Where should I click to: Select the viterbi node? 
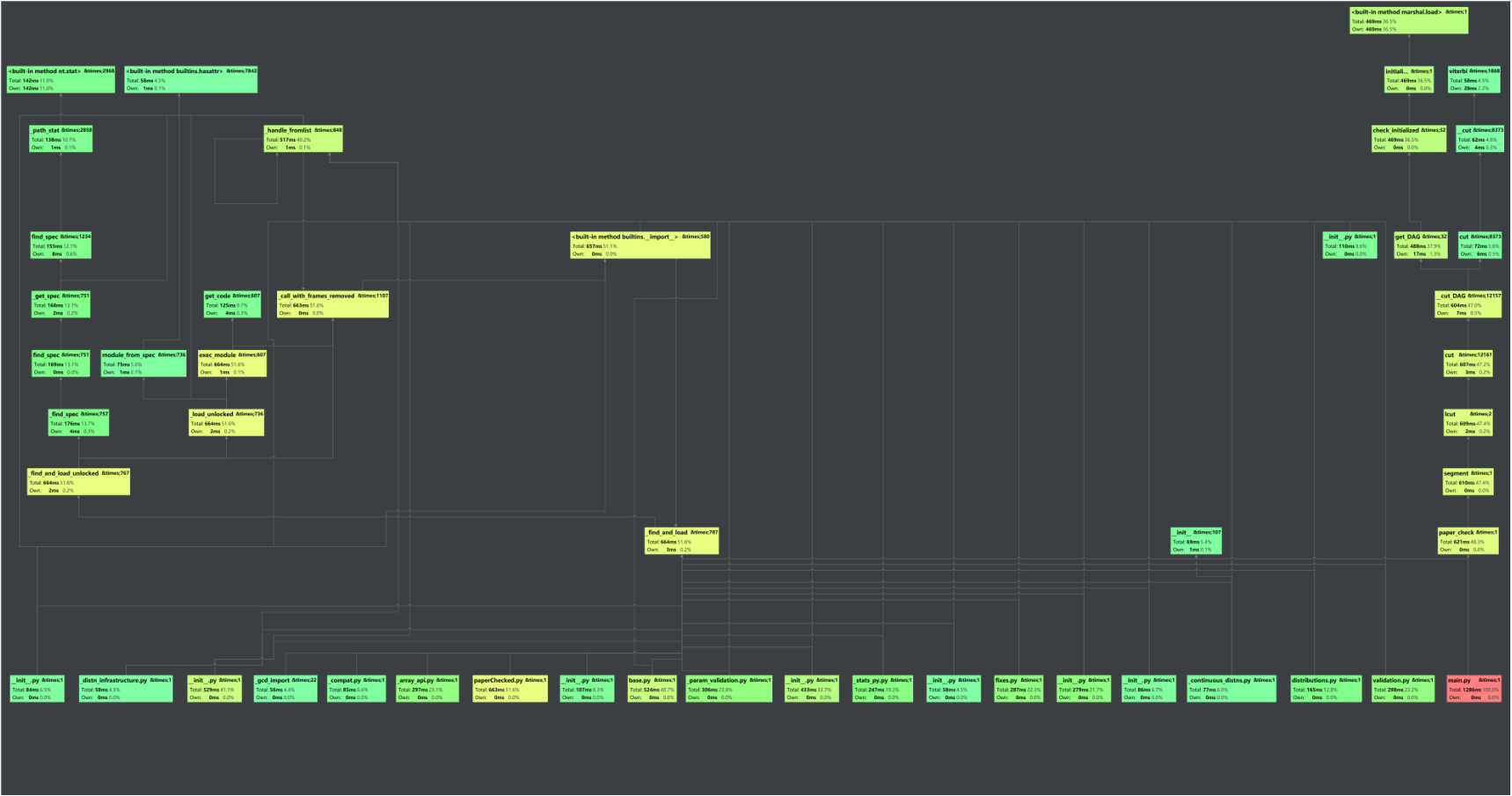(1474, 79)
